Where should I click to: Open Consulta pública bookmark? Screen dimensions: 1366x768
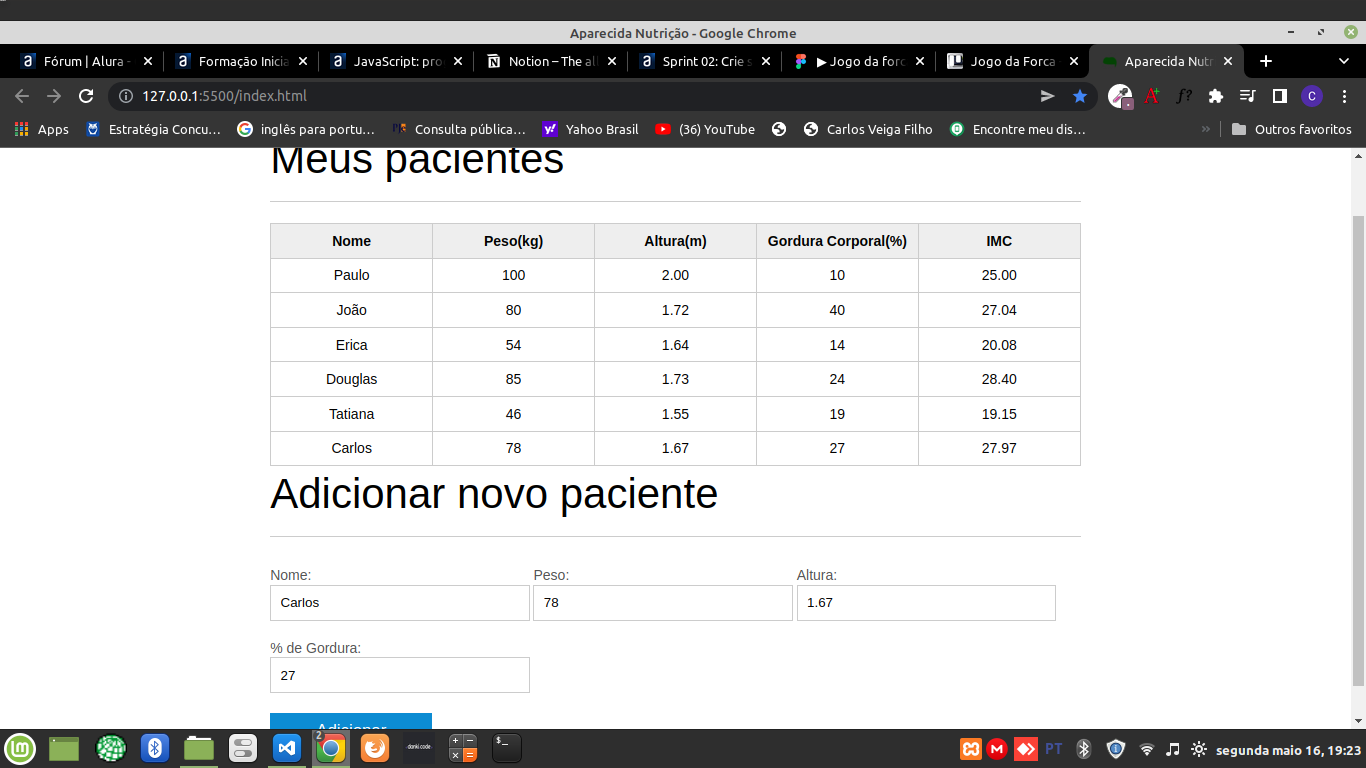coord(459,129)
